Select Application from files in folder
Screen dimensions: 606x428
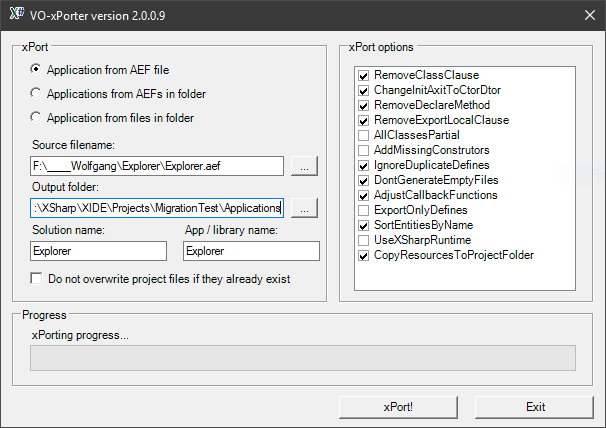click(x=37, y=118)
